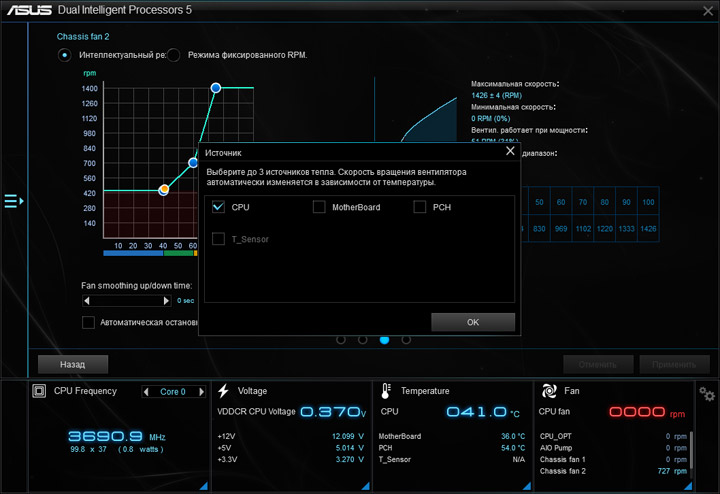Click the Chassis fan 1 row

pyautogui.click(x=613, y=460)
